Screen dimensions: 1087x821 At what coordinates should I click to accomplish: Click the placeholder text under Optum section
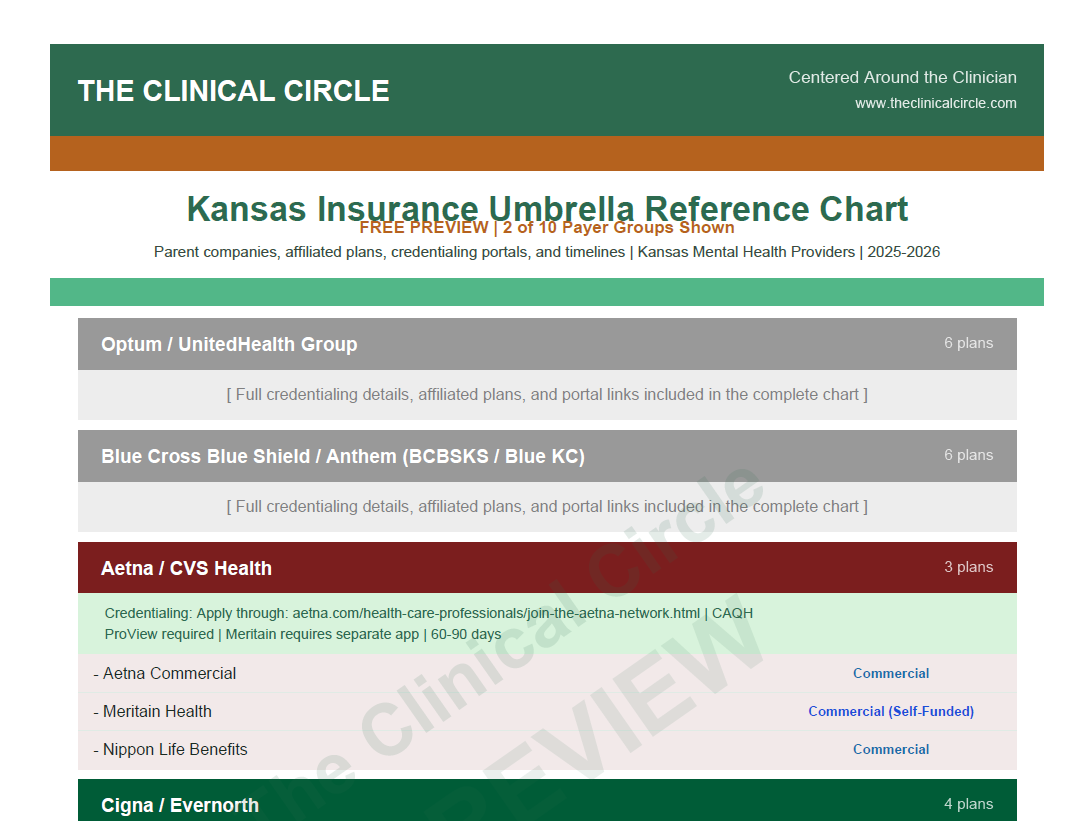click(x=547, y=395)
